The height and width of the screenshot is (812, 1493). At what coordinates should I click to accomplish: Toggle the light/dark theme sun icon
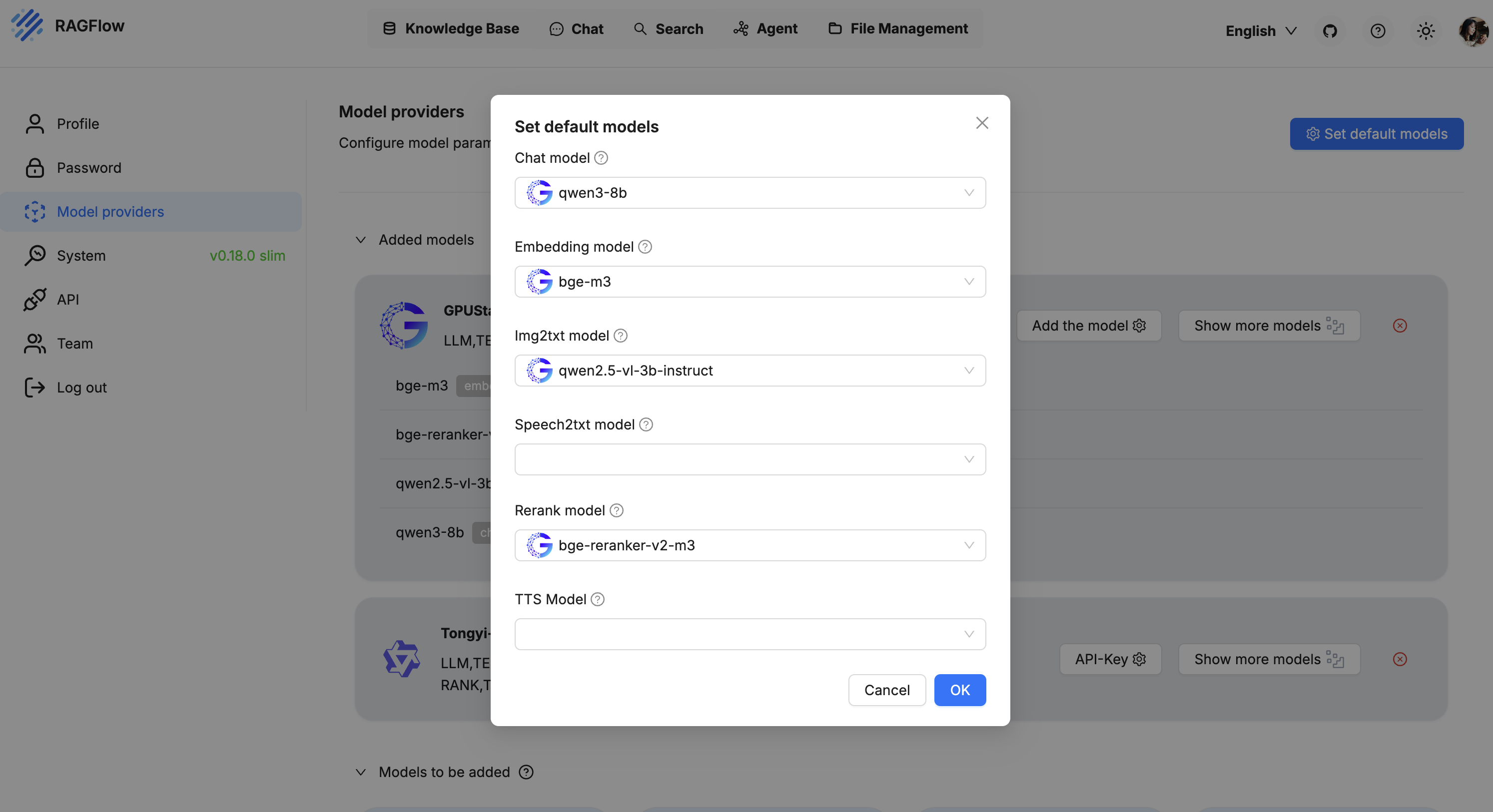[x=1425, y=30]
